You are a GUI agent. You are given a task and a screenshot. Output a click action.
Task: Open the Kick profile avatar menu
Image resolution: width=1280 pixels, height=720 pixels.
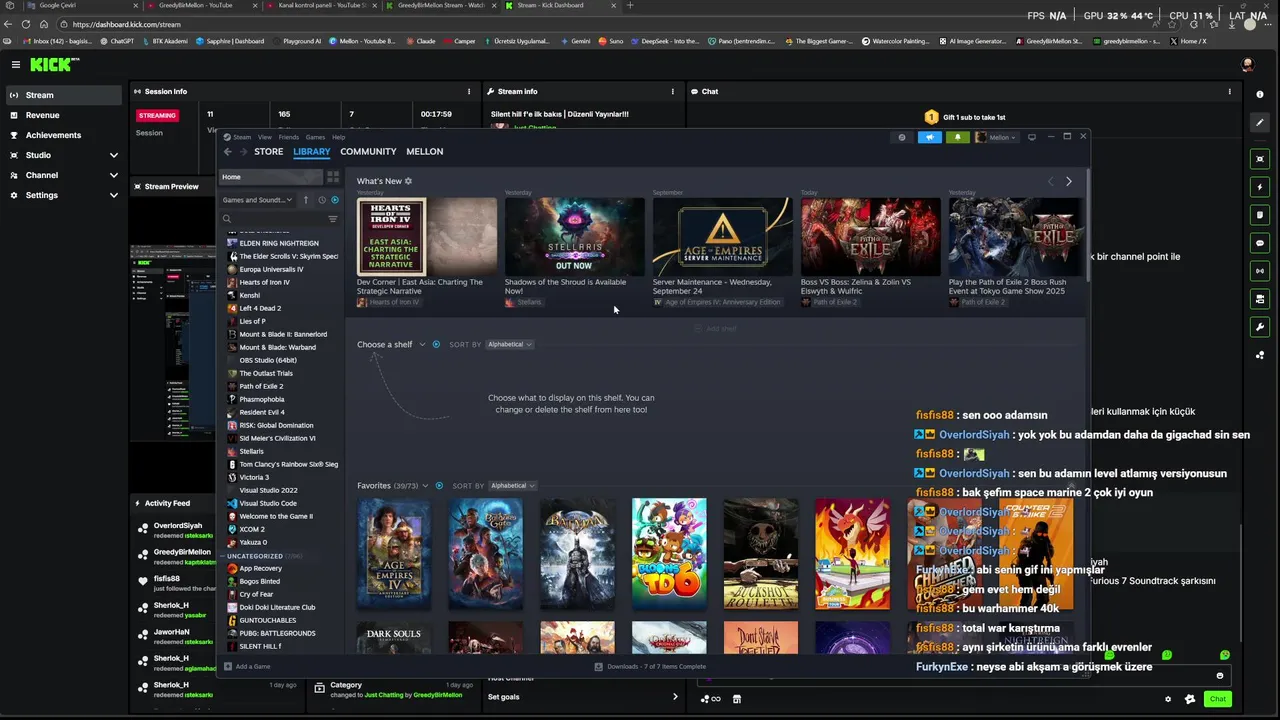click(x=1247, y=65)
